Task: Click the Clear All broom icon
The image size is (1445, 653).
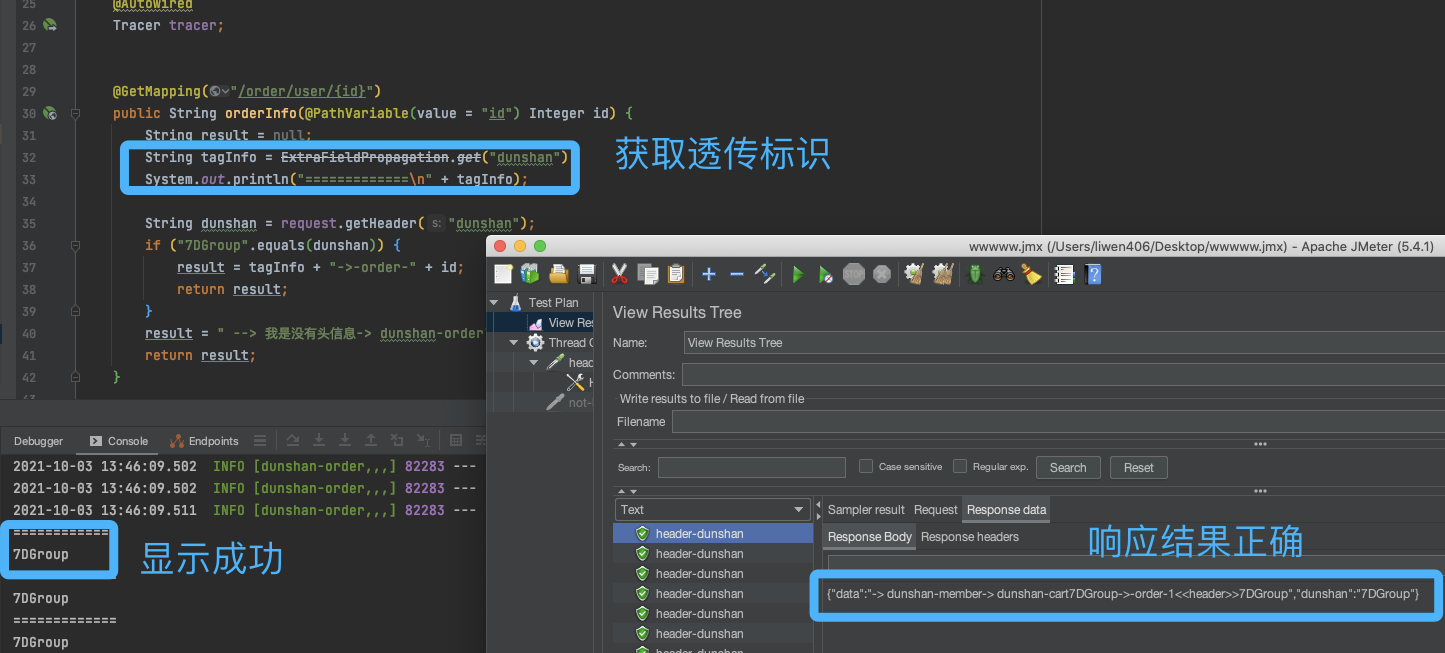Action: [943, 274]
